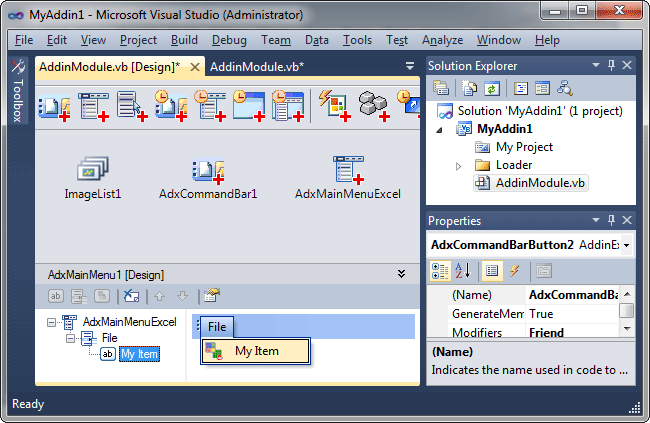The width and height of the screenshot is (650, 423).
Task: Click File in the menu preview
Action: pyautogui.click(x=217, y=327)
